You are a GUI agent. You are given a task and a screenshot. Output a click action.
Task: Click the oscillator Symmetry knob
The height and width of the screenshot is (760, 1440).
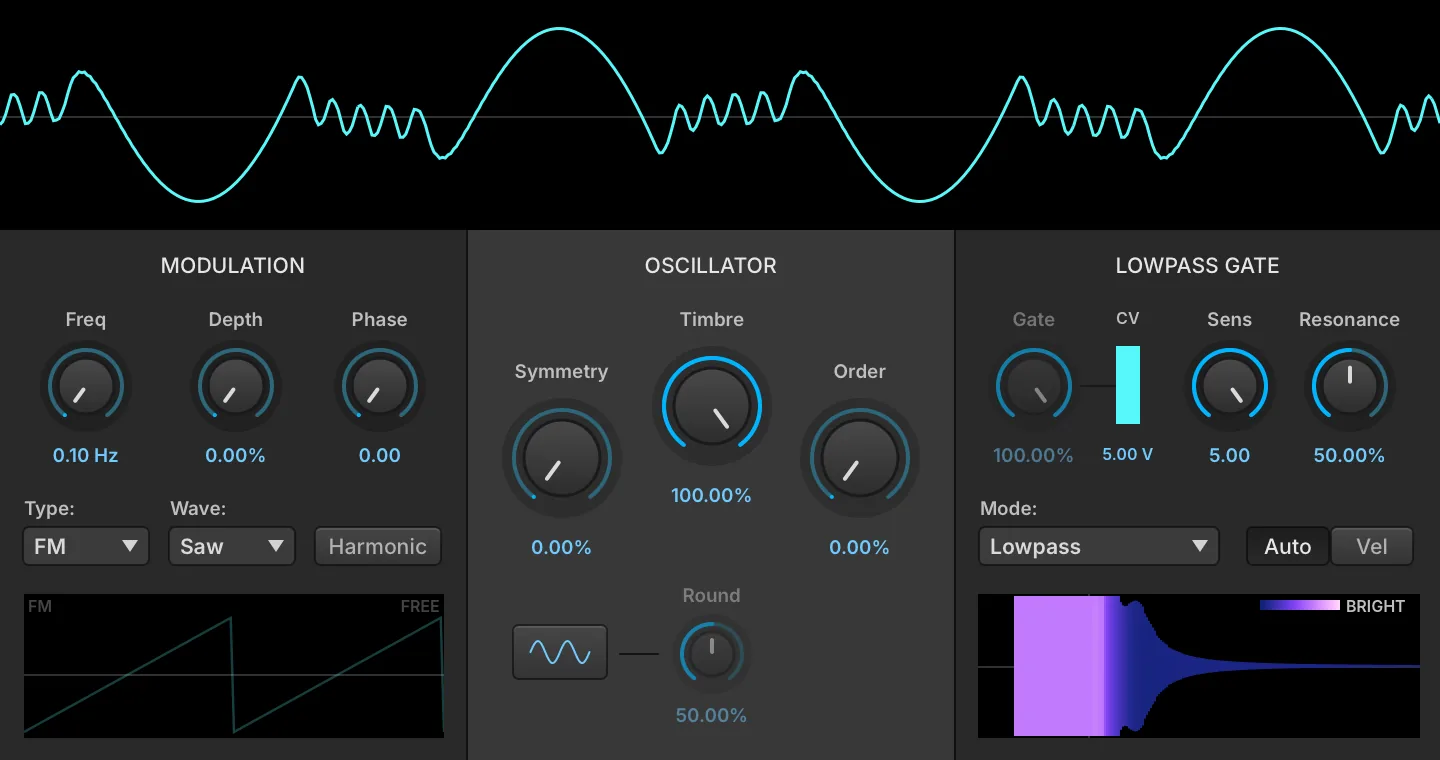[x=561, y=458]
